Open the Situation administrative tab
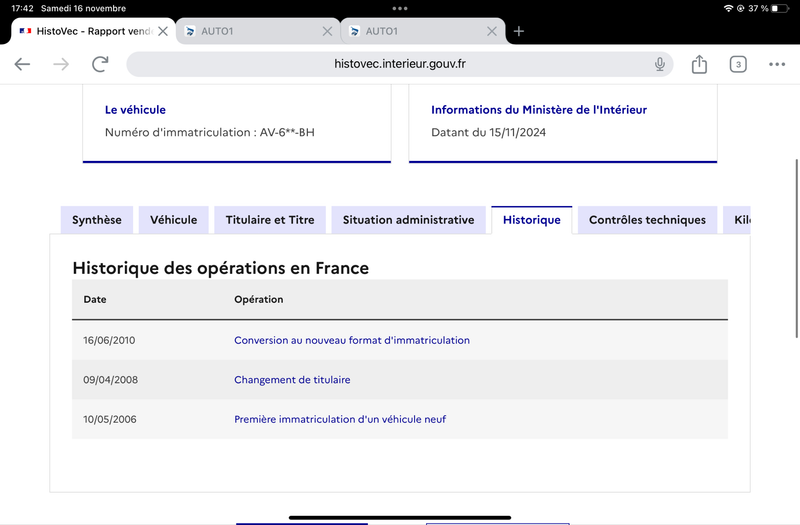Viewport: 800px width, 525px height. [408, 220]
